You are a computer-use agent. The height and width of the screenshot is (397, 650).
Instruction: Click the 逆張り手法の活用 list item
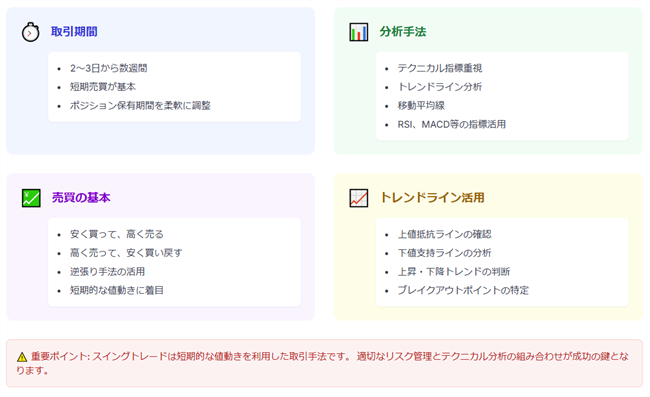[x=107, y=272]
